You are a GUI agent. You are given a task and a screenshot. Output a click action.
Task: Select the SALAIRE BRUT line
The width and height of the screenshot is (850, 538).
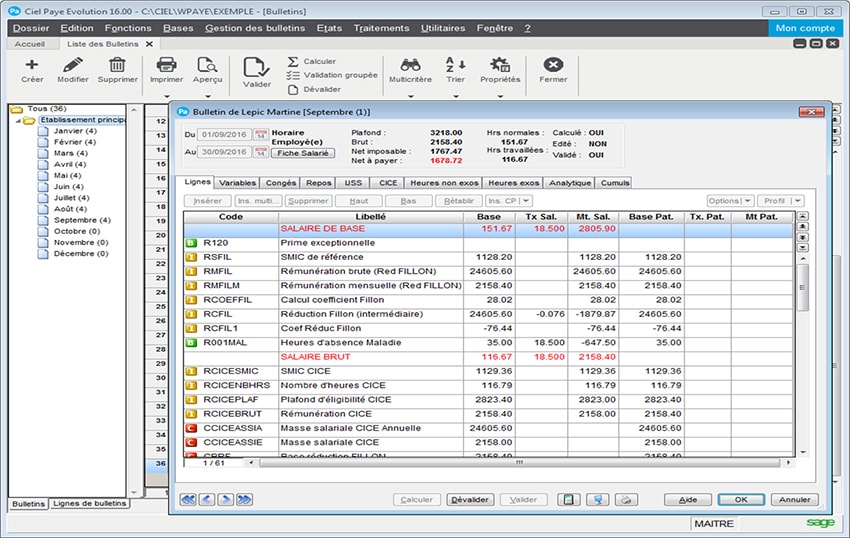[488, 357]
